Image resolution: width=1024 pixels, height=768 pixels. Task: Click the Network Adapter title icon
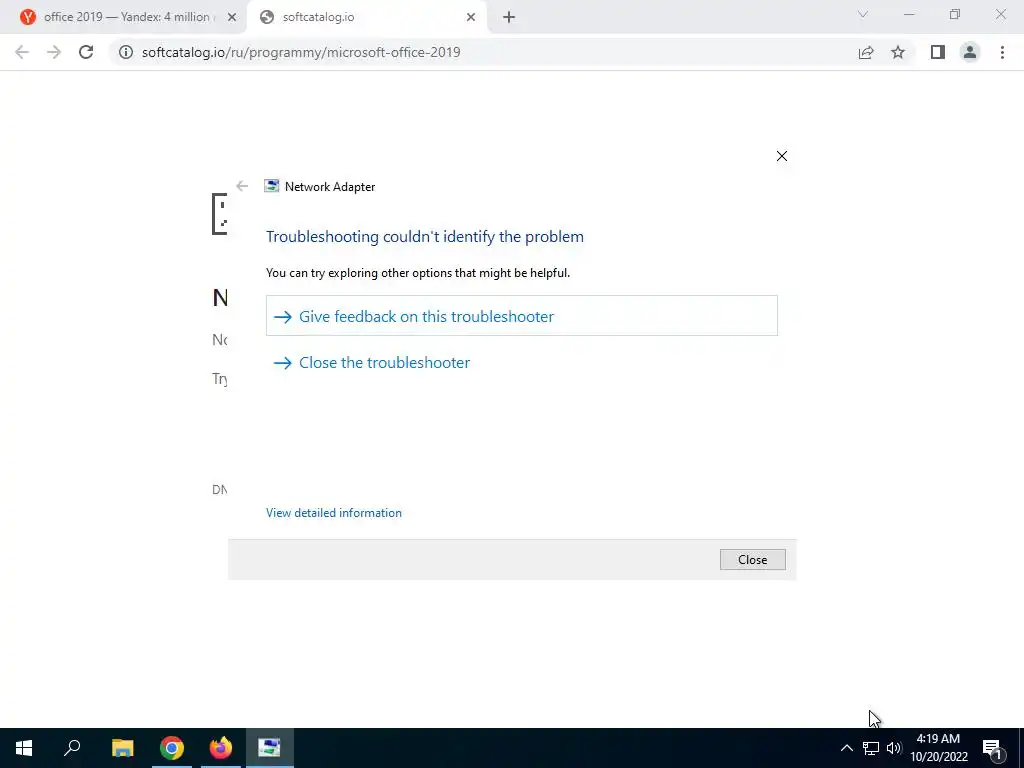272,186
